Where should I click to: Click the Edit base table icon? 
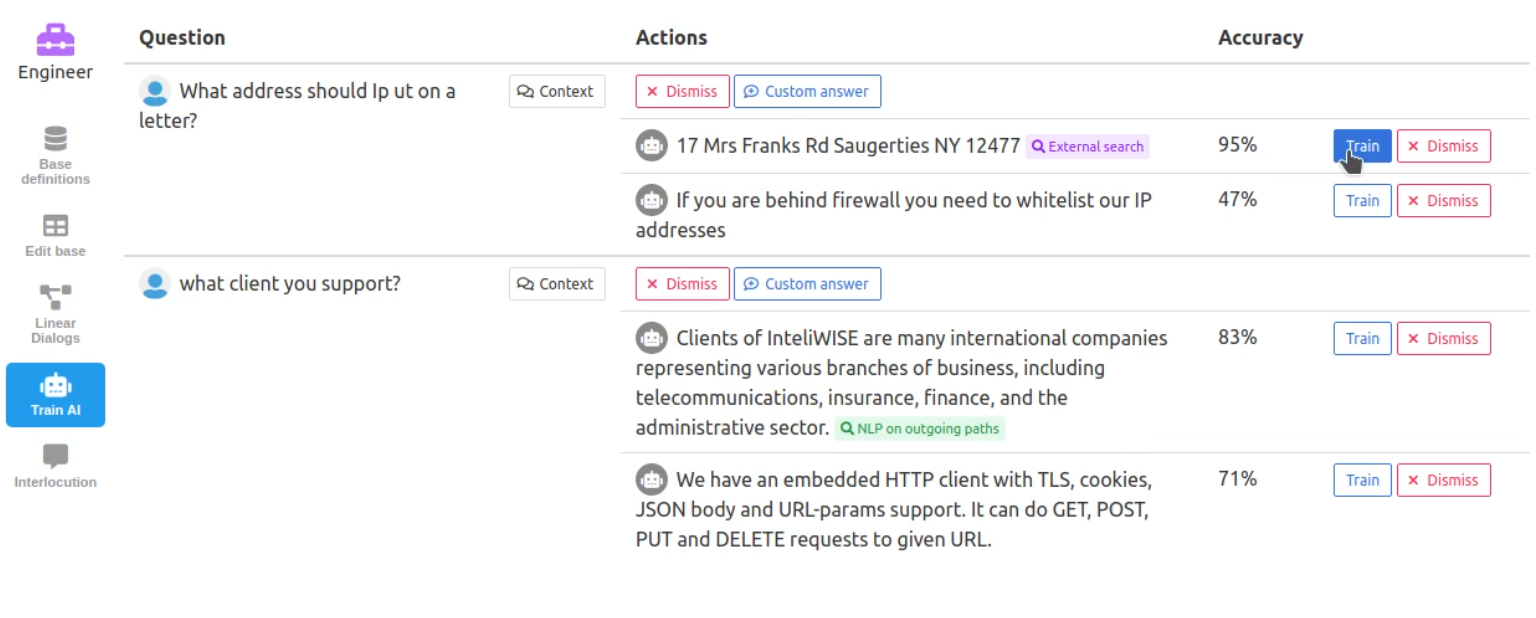(55, 226)
